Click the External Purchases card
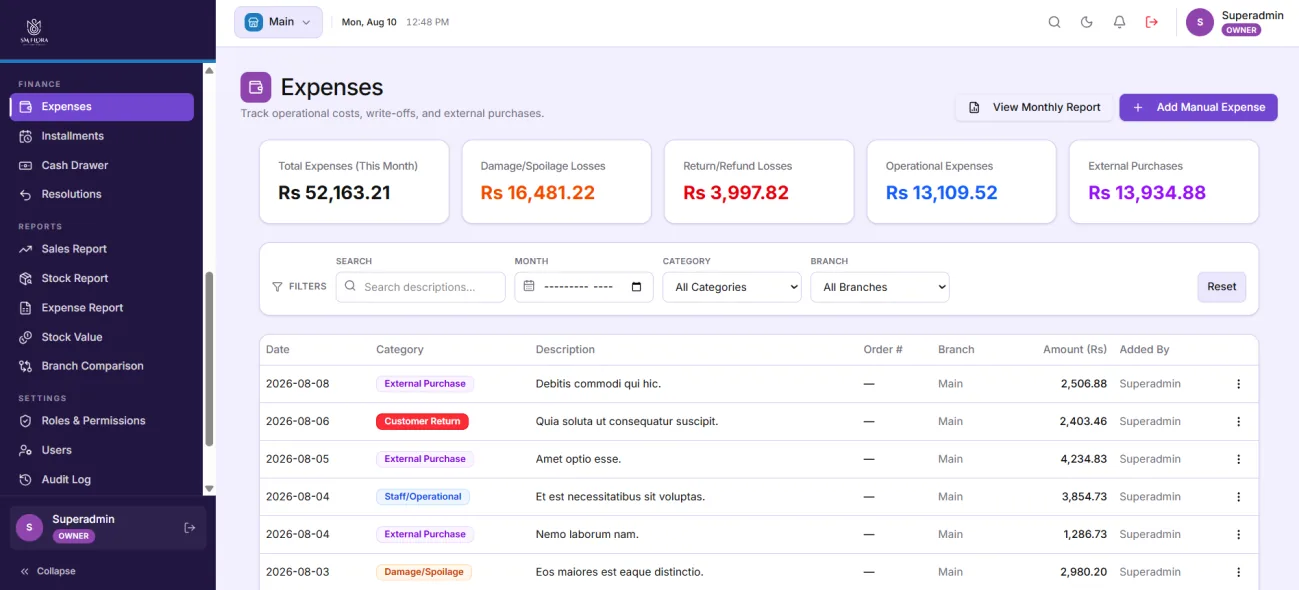Screen dimensions: 1299x590 click(x=1164, y=182)
